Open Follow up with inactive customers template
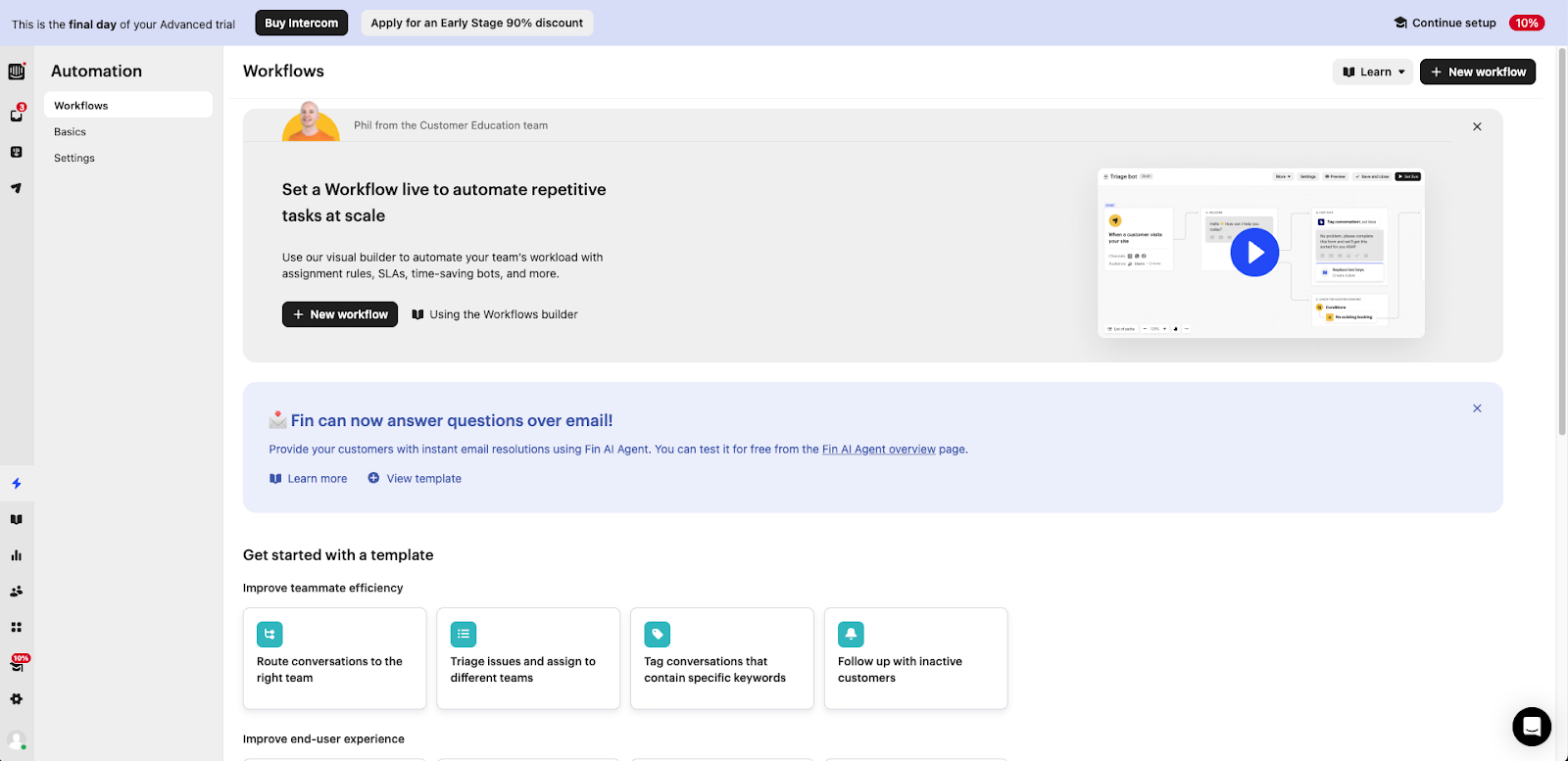The width and height of the screenshot is (1568, 761). [x=916, y=658]
